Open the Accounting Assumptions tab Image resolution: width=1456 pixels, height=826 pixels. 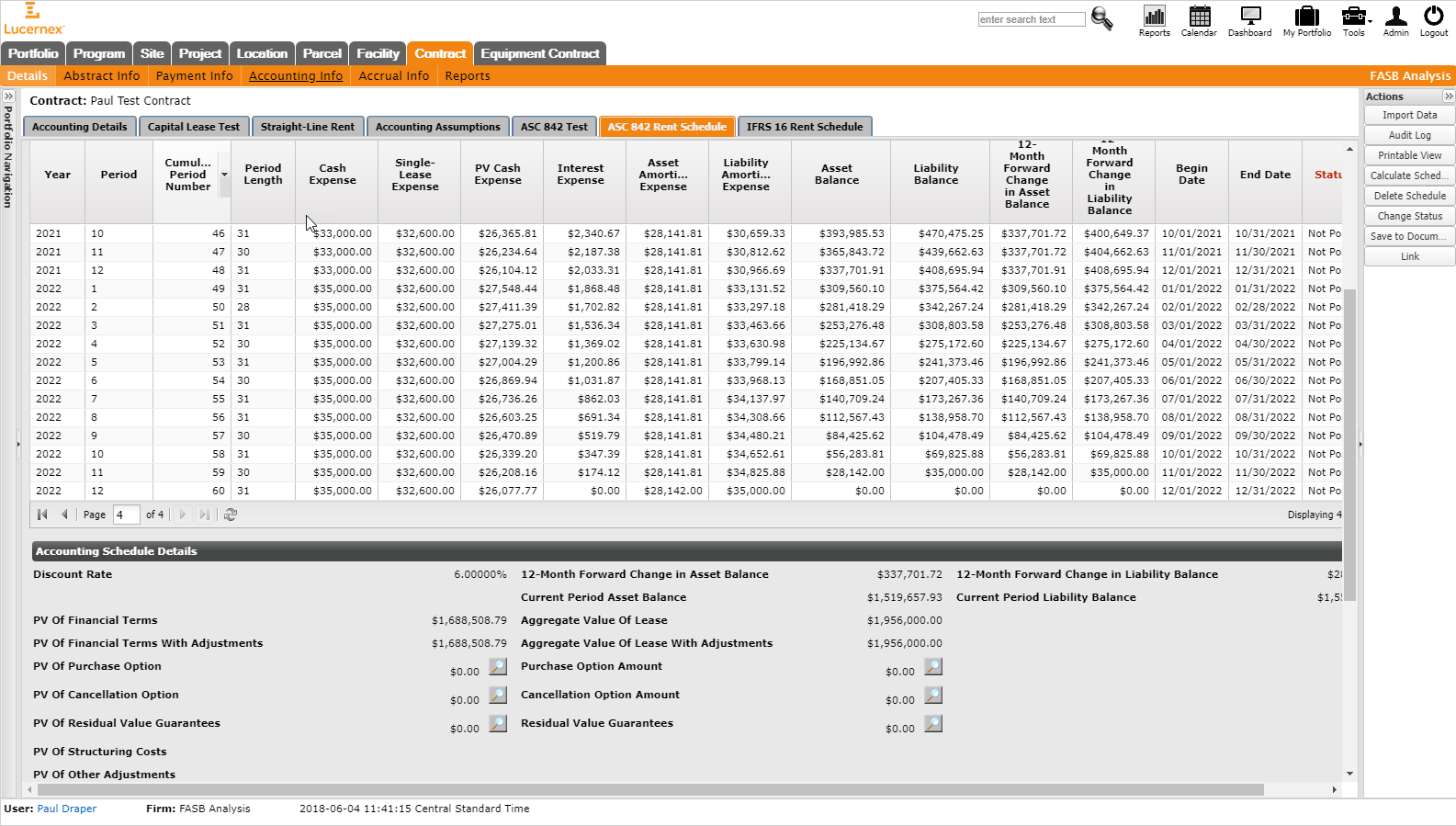coord(438,127)
